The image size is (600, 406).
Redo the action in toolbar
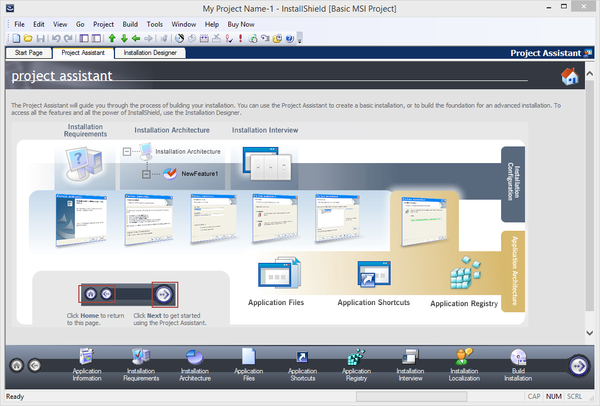68,38
